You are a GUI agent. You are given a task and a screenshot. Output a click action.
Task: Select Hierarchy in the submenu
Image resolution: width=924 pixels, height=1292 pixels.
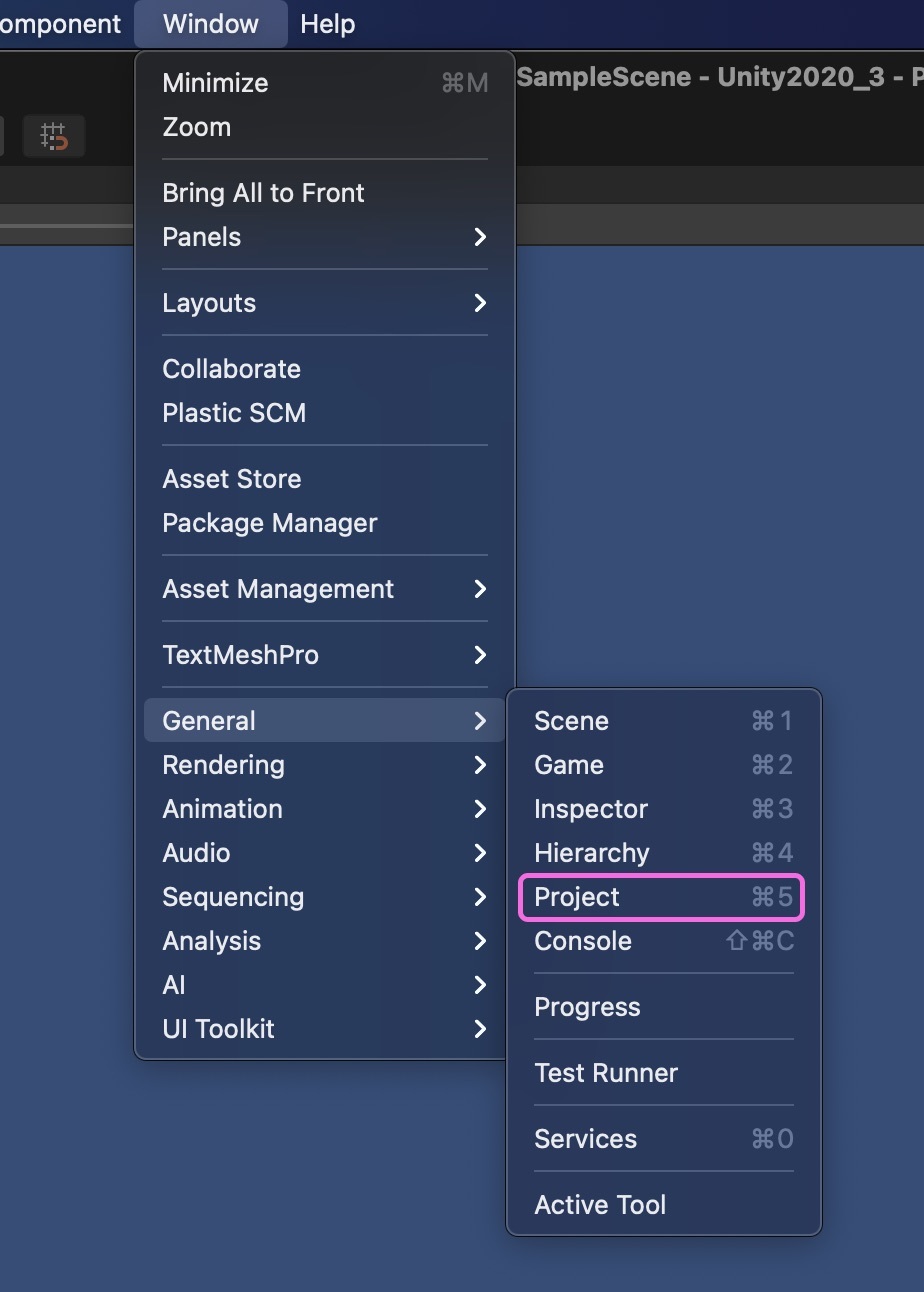tap(663, 853)
